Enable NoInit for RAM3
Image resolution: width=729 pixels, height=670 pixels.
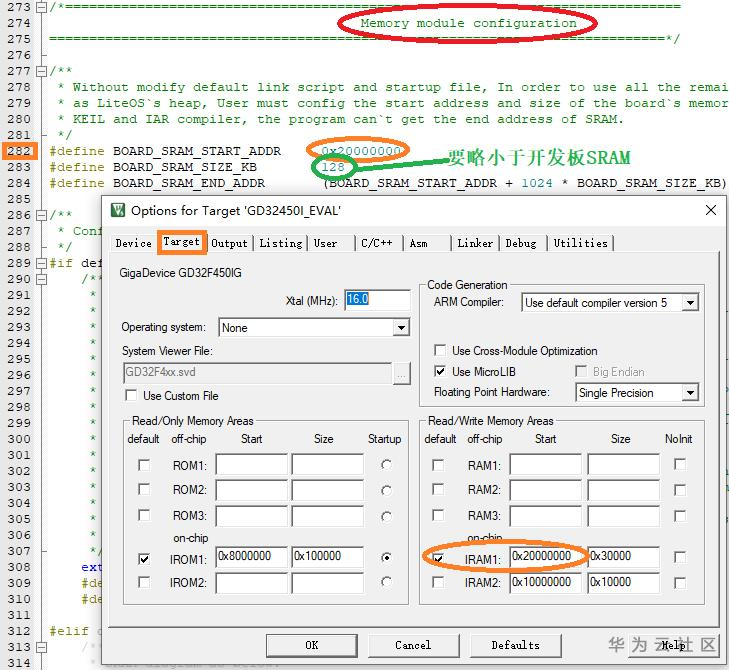[680, 516]
